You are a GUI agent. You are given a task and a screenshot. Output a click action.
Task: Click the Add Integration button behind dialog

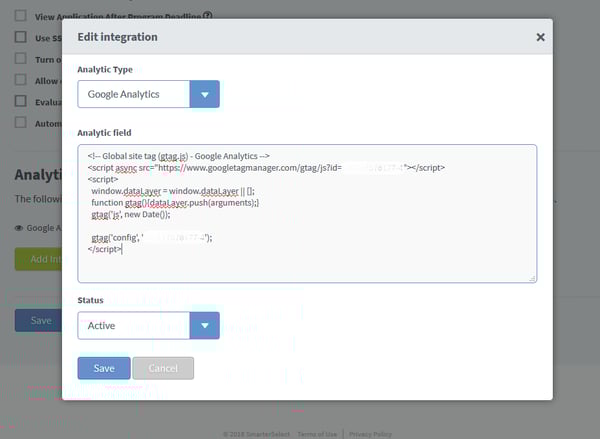point(38,259)
